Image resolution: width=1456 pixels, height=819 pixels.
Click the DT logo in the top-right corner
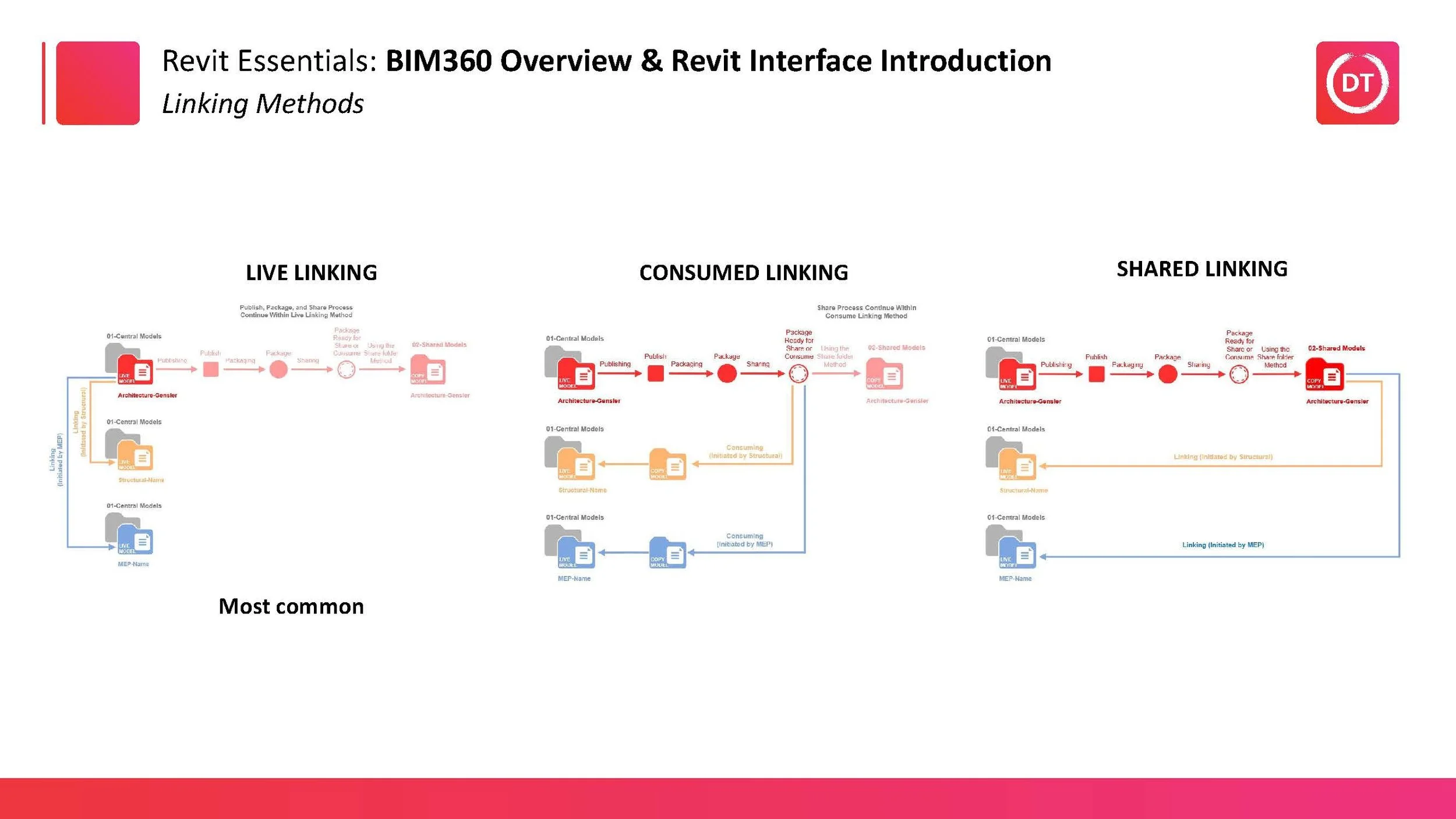tap(1357, 83)
